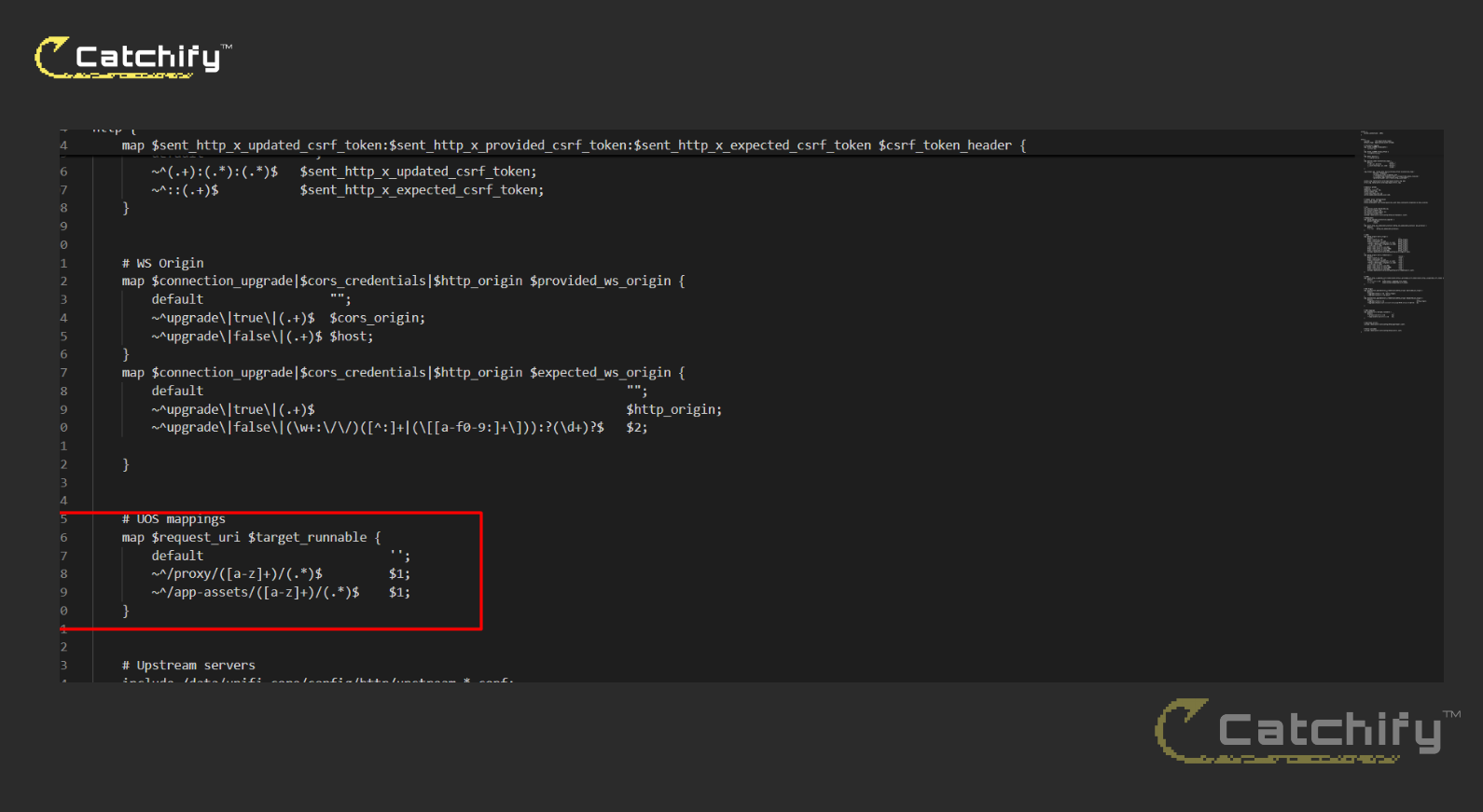
Task: Click the '$expected_ws_origin' map line
Action: coord(403,373)
